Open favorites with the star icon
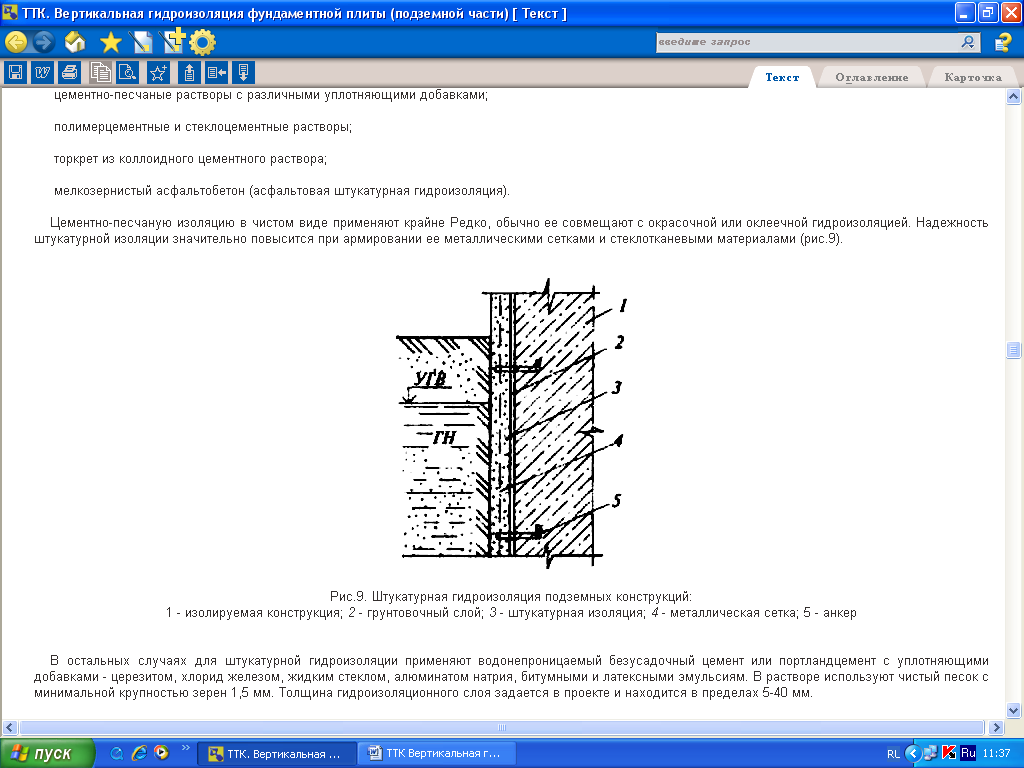This screenshot has width=1024, height=768. [x=110, y=42]
